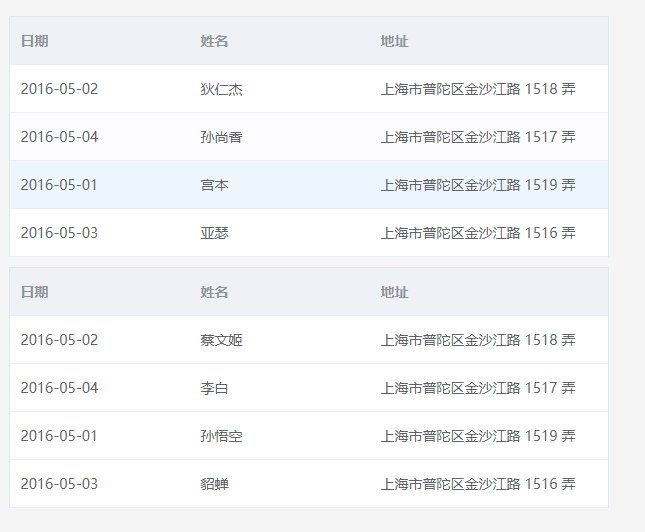Click the 地址 header in the bottom table
This screenshot has width=645, height=532.
[394, 292]
